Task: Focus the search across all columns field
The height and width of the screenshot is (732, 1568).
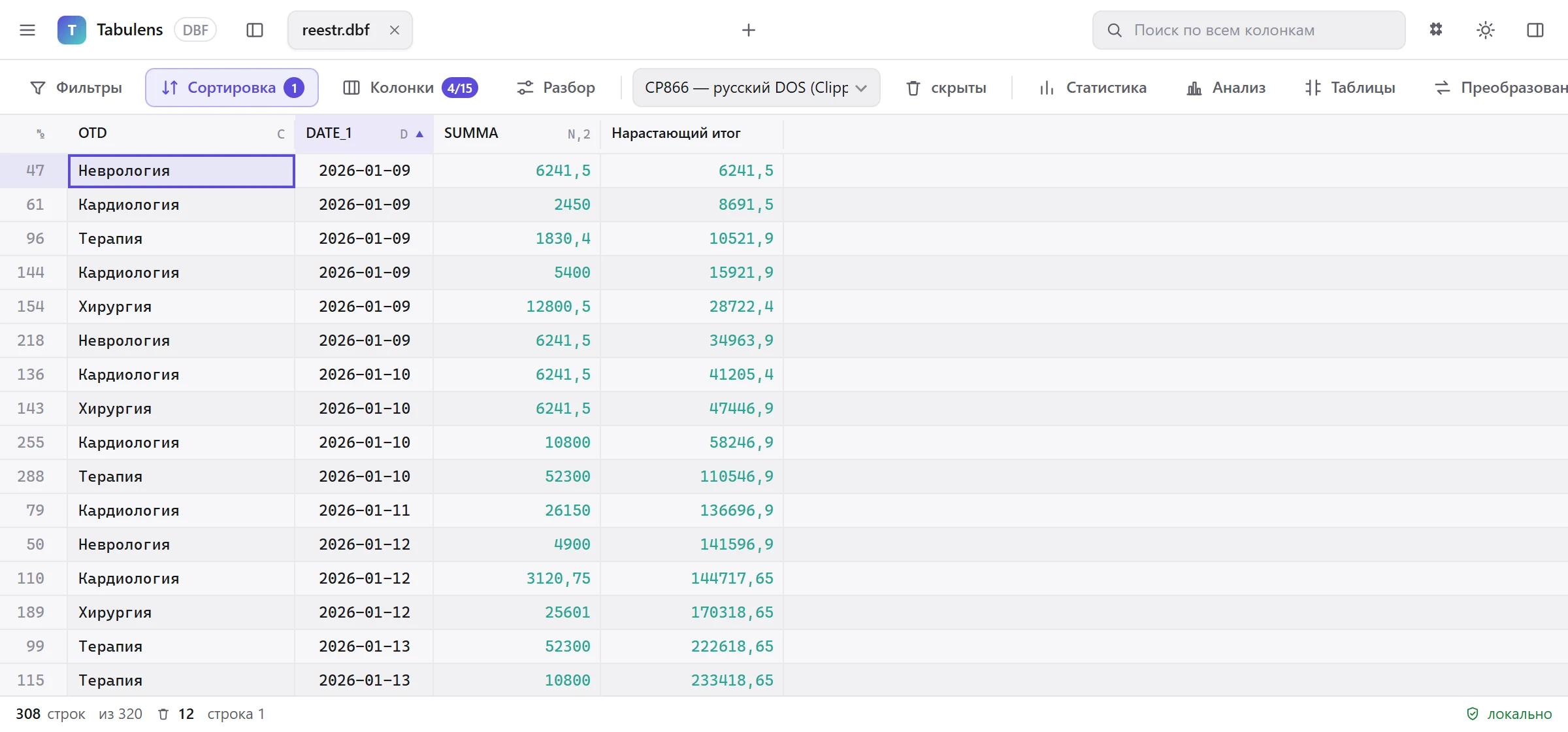Action: pyautogui.click(x=1249, y=30)
